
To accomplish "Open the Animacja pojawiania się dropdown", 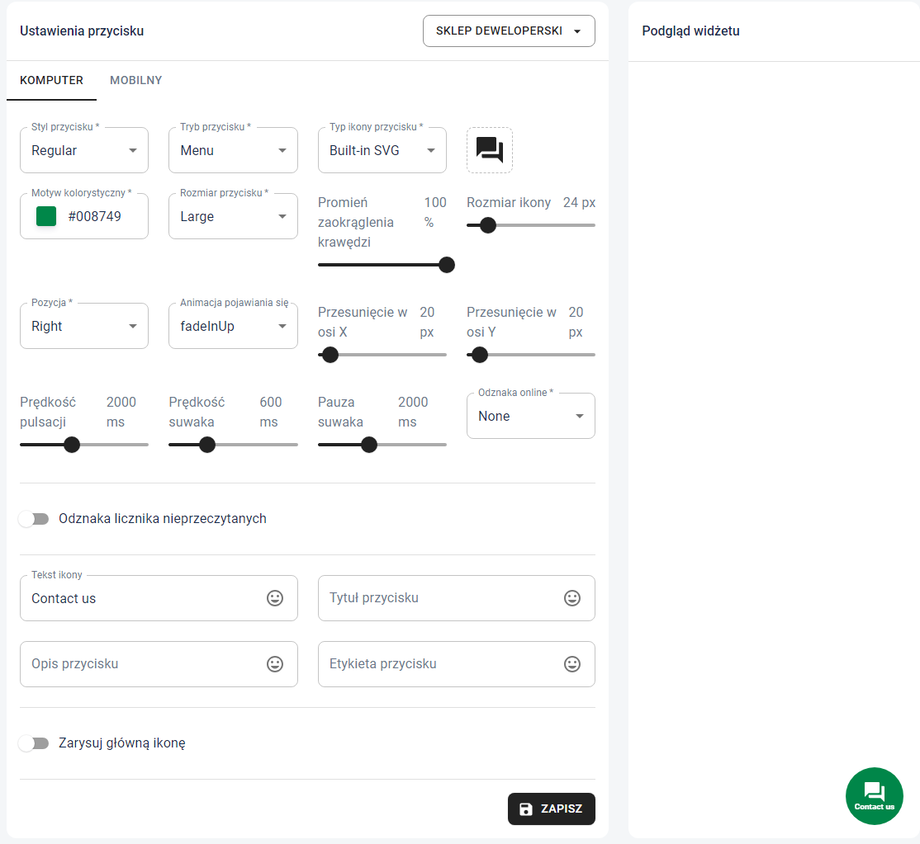I will coord(233,327).
